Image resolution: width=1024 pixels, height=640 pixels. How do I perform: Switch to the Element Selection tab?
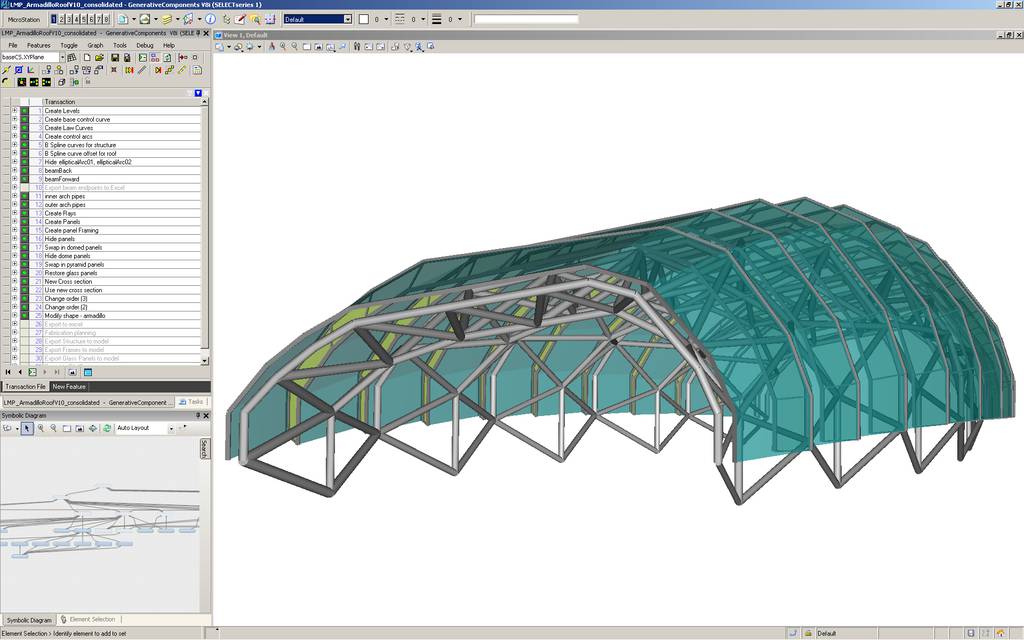click(90, 619)
